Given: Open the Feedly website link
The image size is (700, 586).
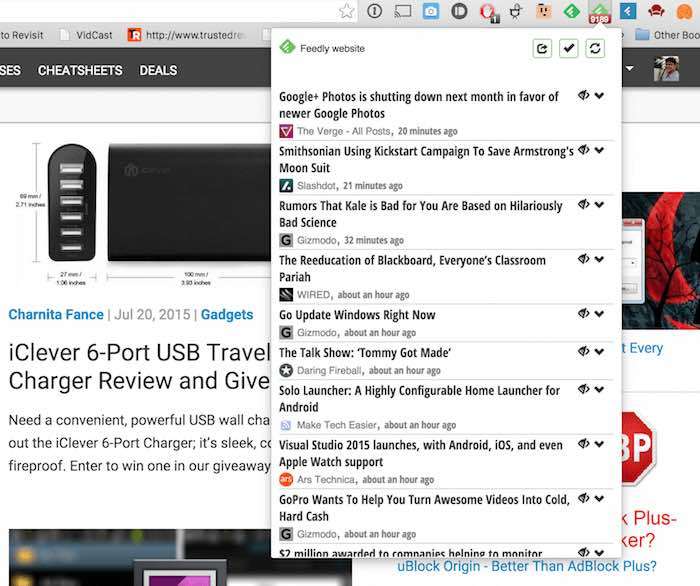Looking at the screenshot, I should pyautogui.click(x=332, y=48).
